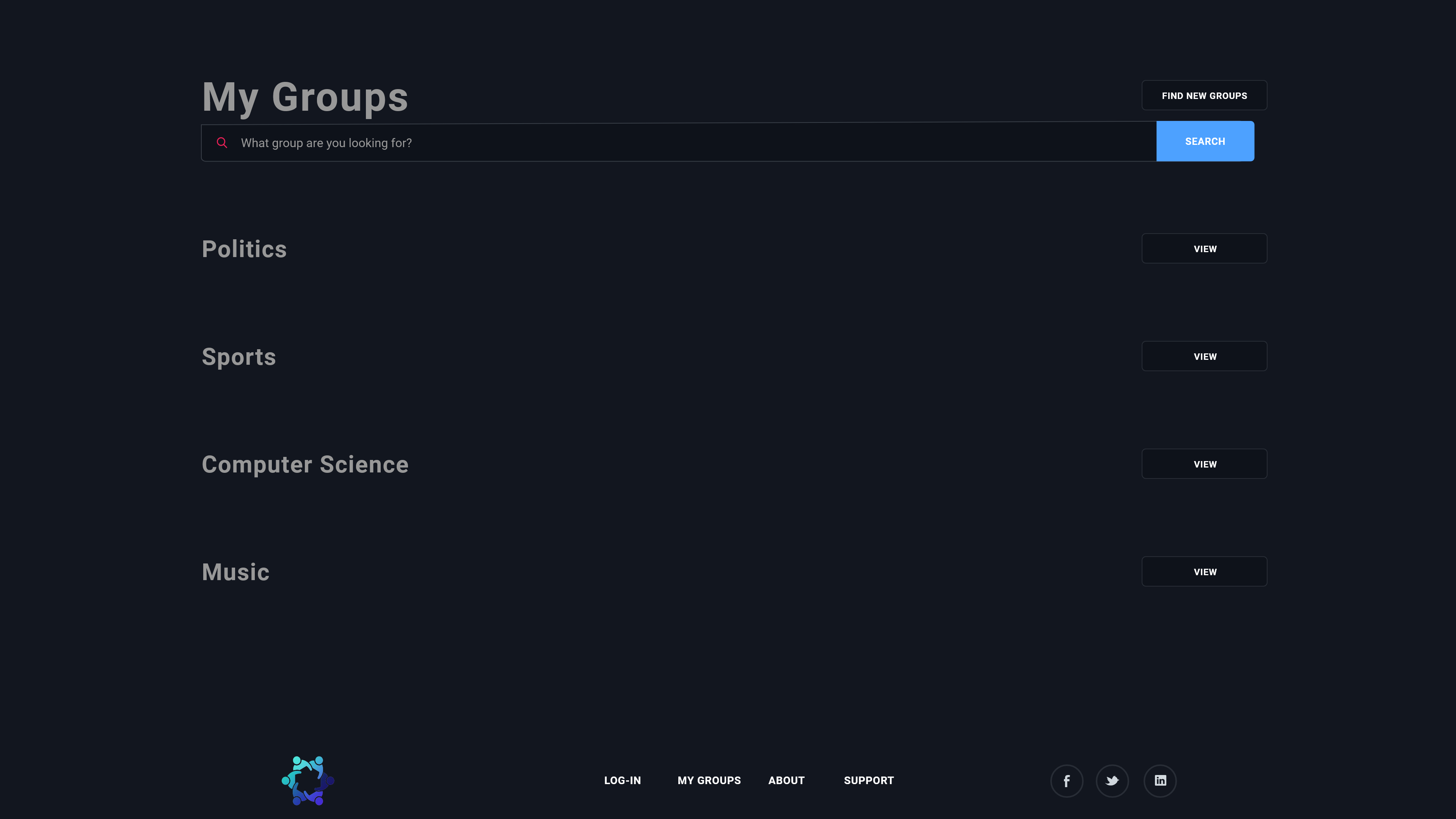The width and height of the screenshot is (1456, 819).
Task: Click the Sports group title
Action: pyautogui.click(x=238, y=357)
